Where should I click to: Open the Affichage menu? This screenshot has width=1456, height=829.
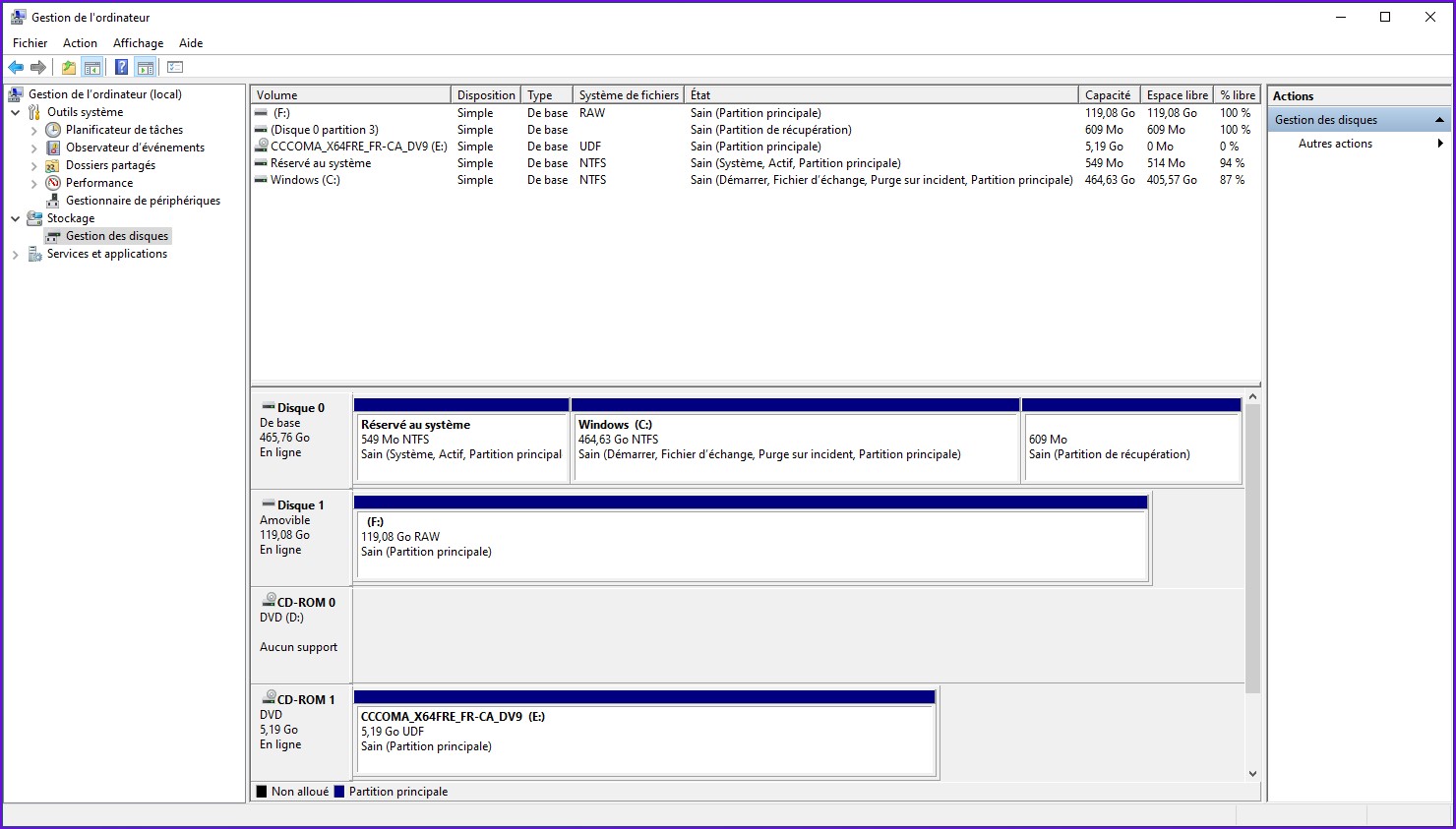pos(138,43)
